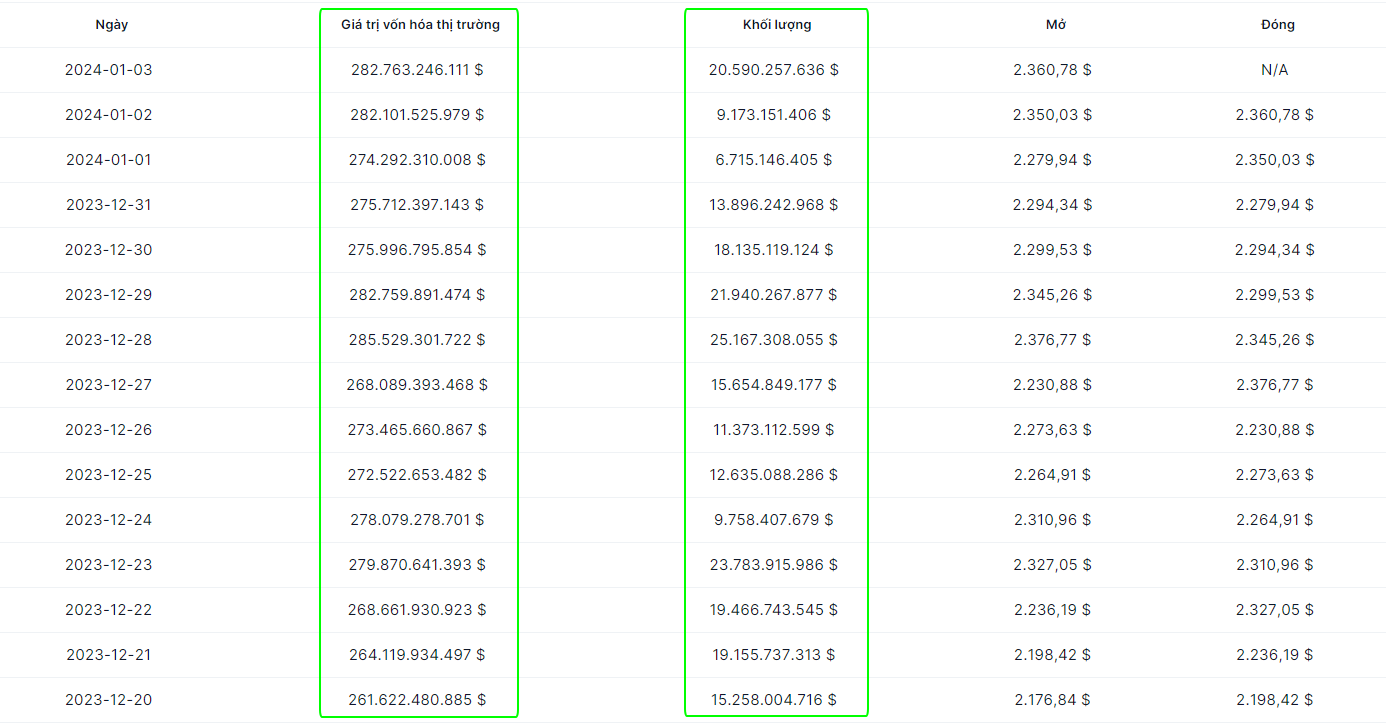Click volume 20.590.257.636 $
The image size is (1387, 723).
(x=774, y=70)
